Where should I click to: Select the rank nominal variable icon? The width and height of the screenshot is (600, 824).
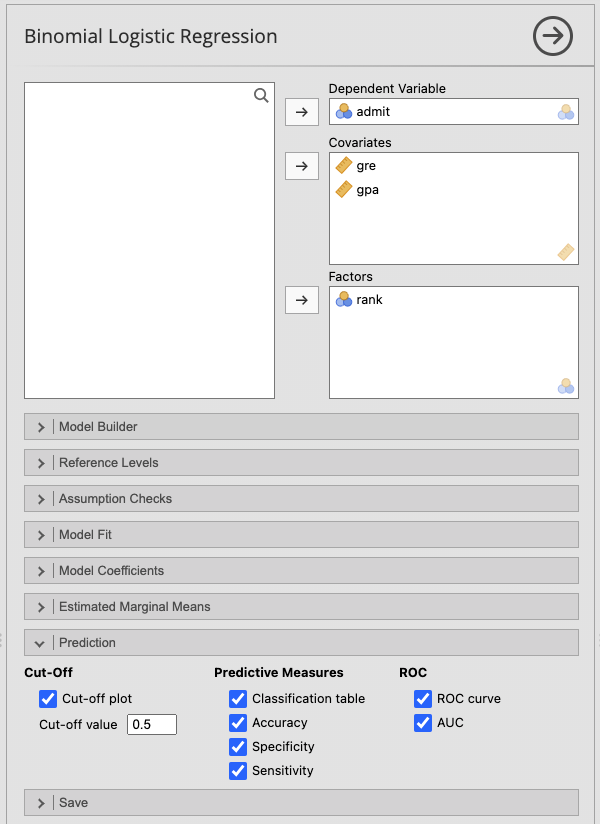tap(344, 300)
